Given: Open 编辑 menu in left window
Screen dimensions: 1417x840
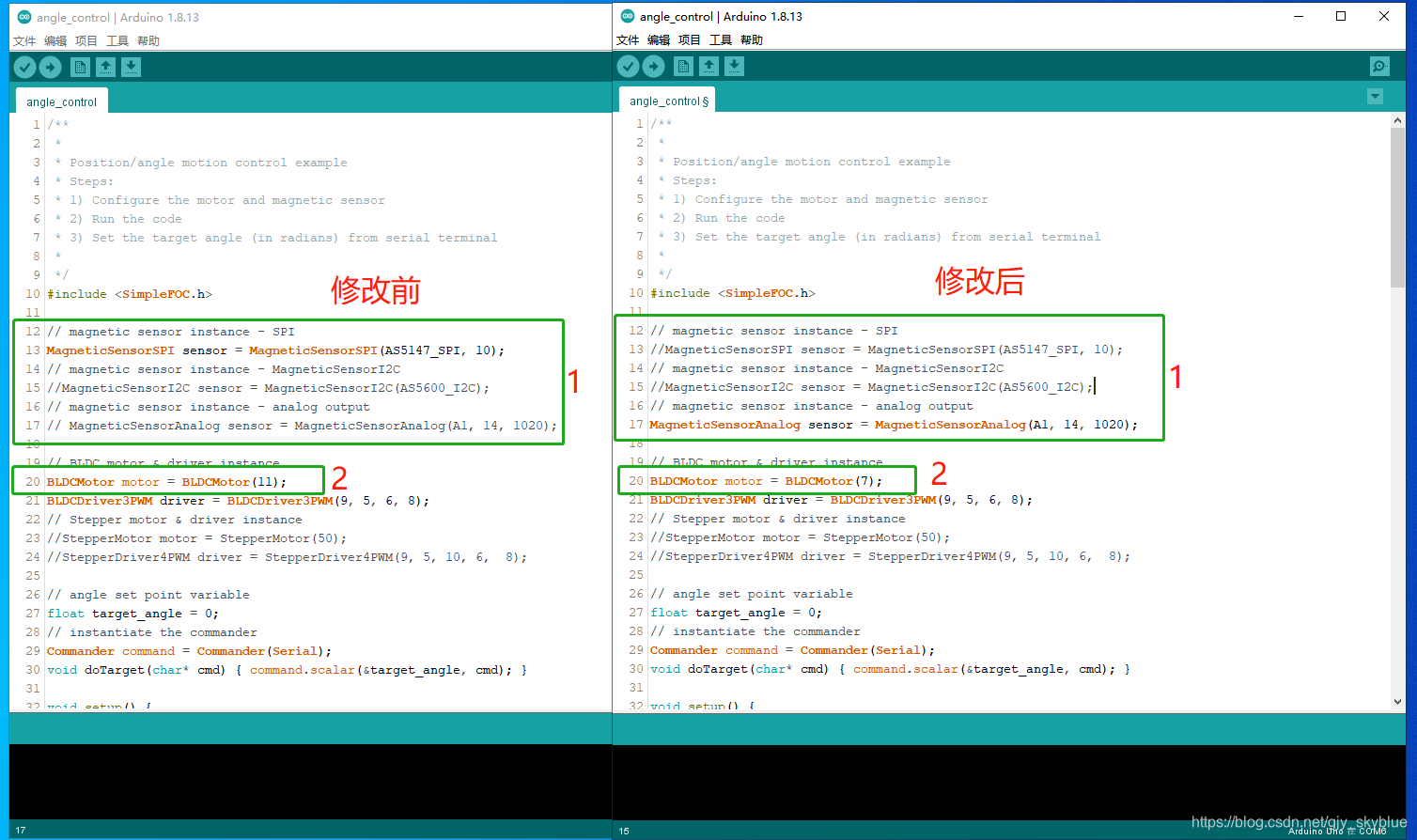Looking at the screenshot, I should (55, 41).
